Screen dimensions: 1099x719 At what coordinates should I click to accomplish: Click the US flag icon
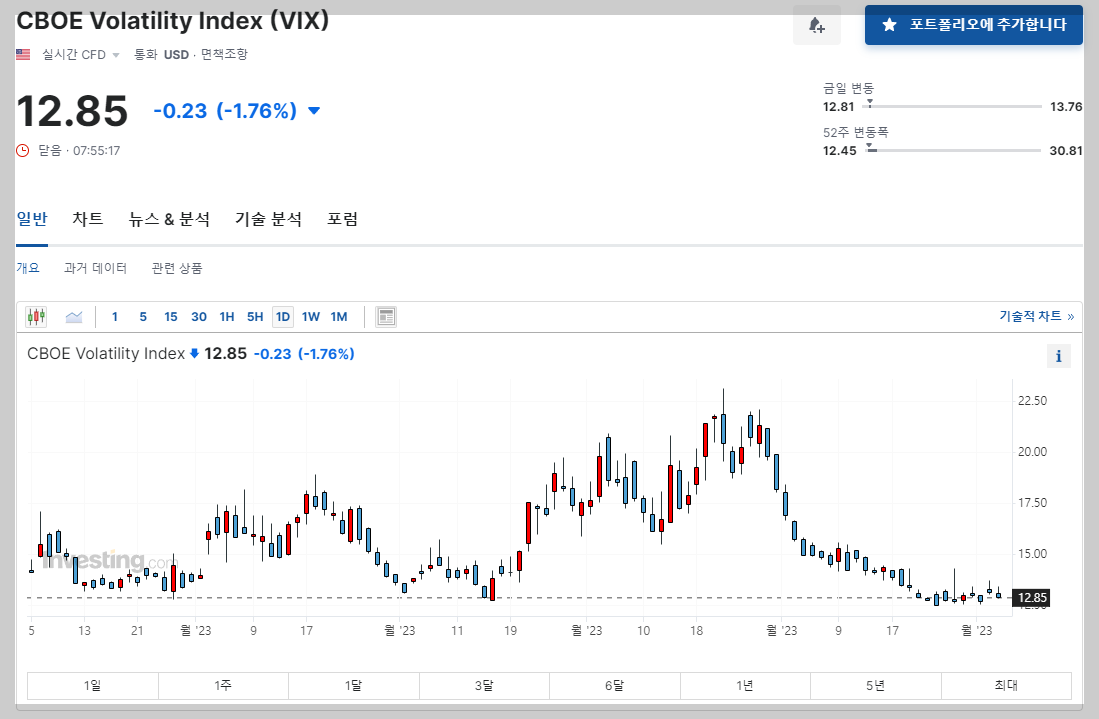pos(23,55)
